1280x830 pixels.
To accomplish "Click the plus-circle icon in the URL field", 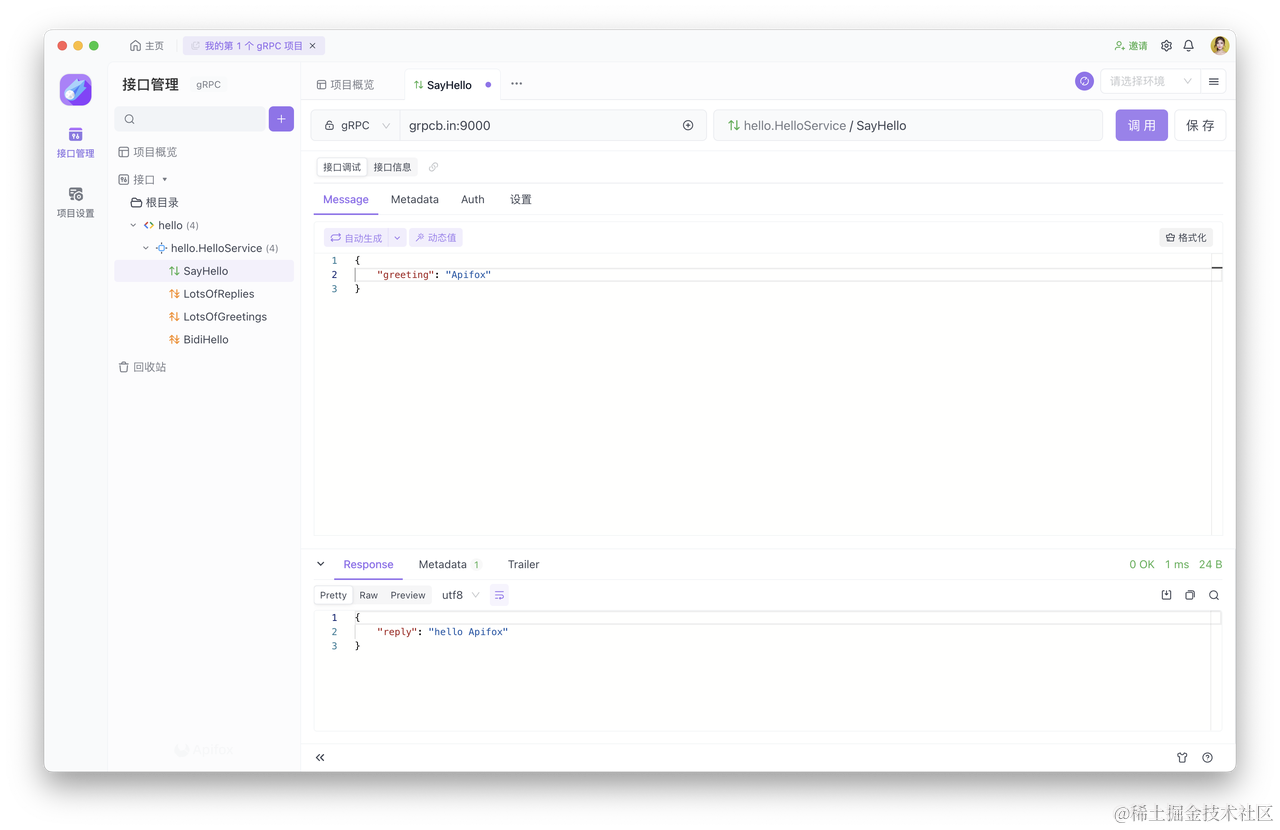I will tap(688, 126).
